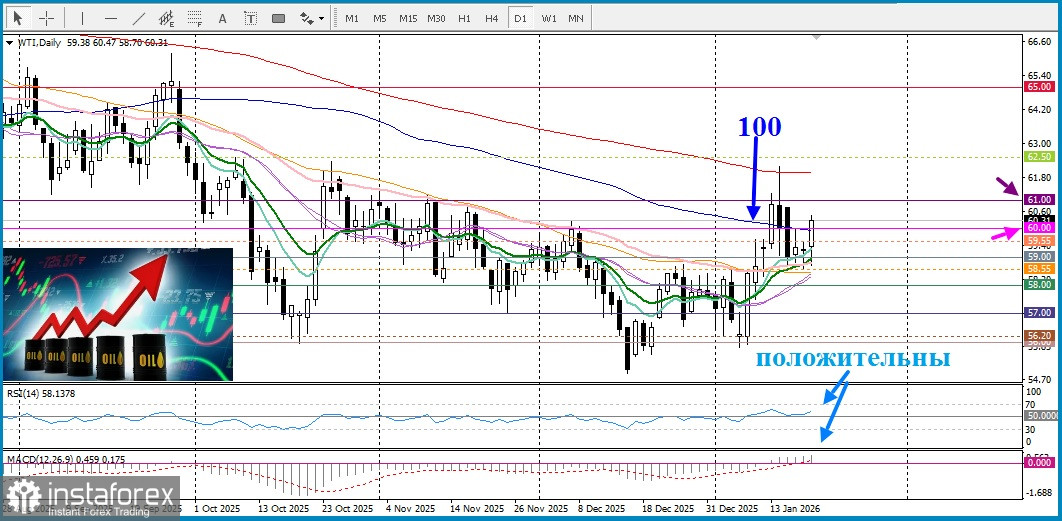Select the trendline drawing tool

[139, 18]
